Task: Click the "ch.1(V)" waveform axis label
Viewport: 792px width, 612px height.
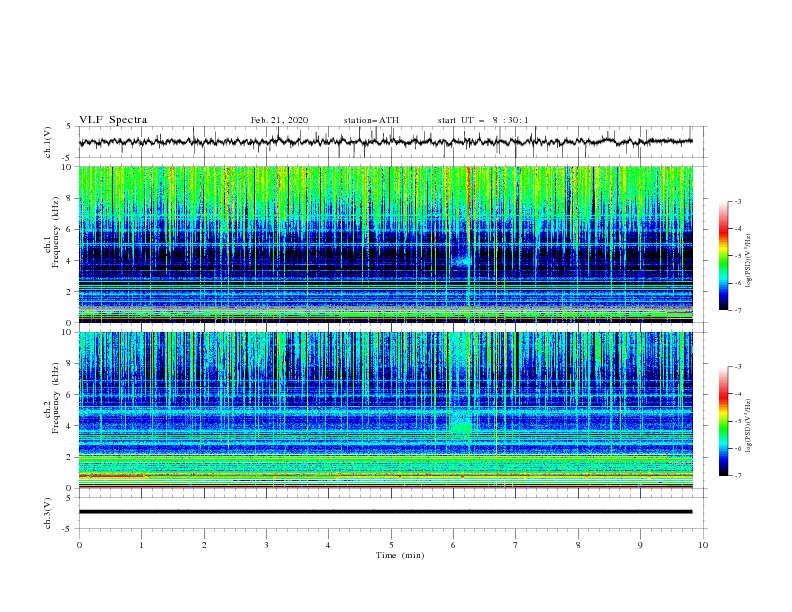Action: tap(48, 142)
